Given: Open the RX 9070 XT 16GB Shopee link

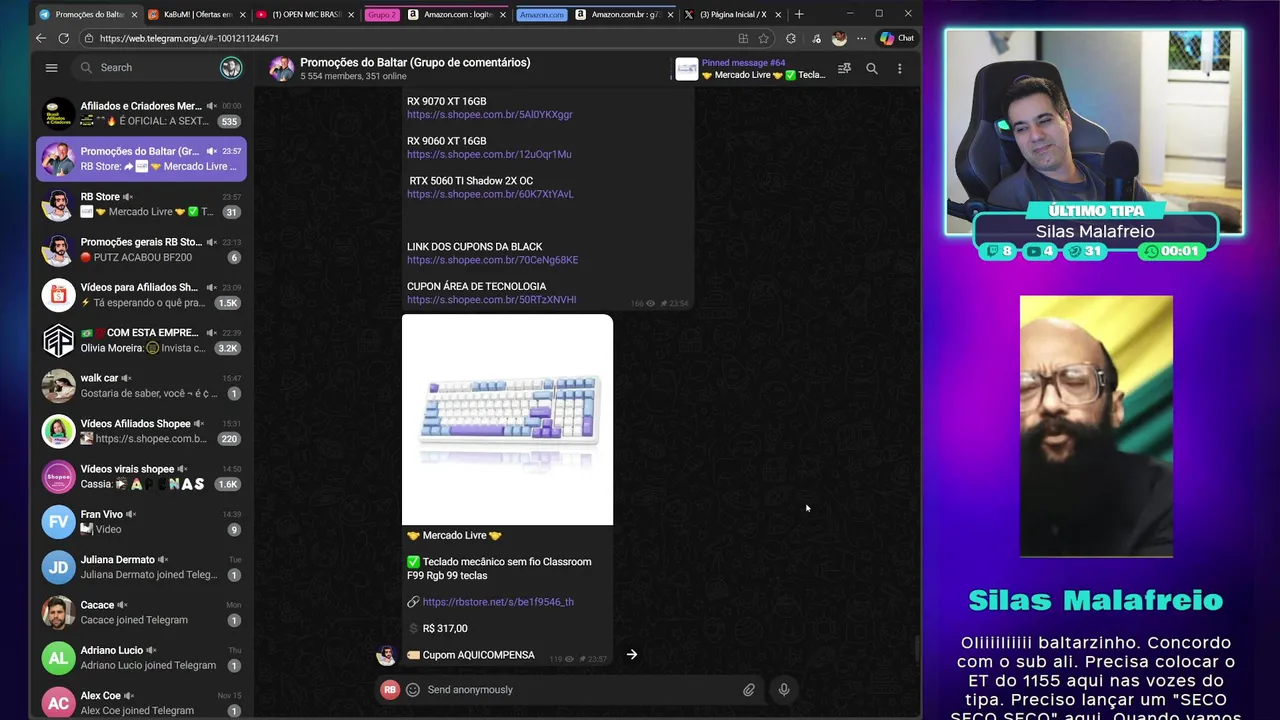Looking at the screenshot, I should coord(490,115).
